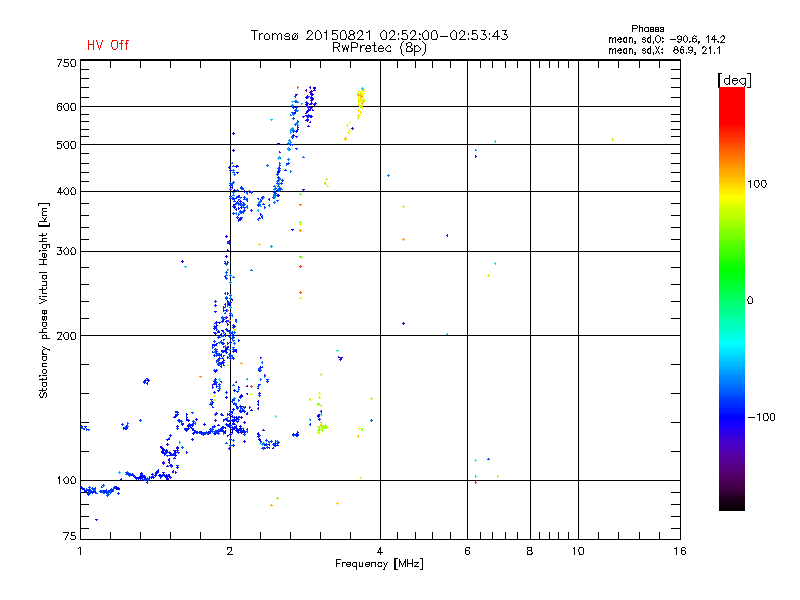Click the red 'HV Off' status label
The height and width of the screenshot is (600, 800).
coord(108,45)
